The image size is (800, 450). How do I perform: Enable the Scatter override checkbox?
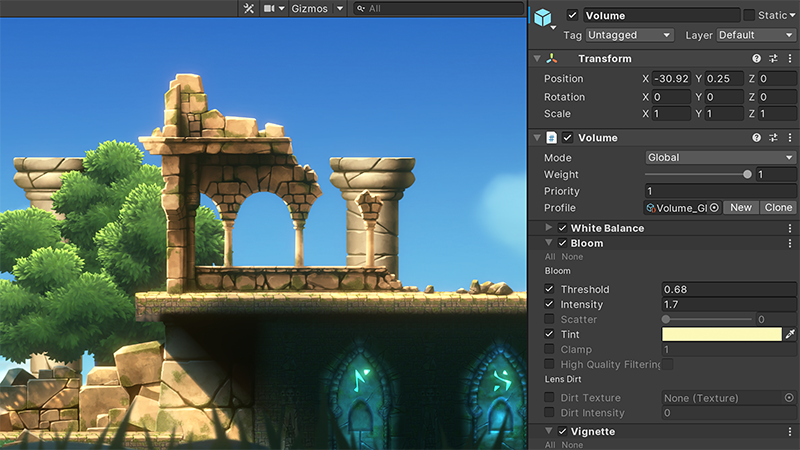(x=549, y=320)
